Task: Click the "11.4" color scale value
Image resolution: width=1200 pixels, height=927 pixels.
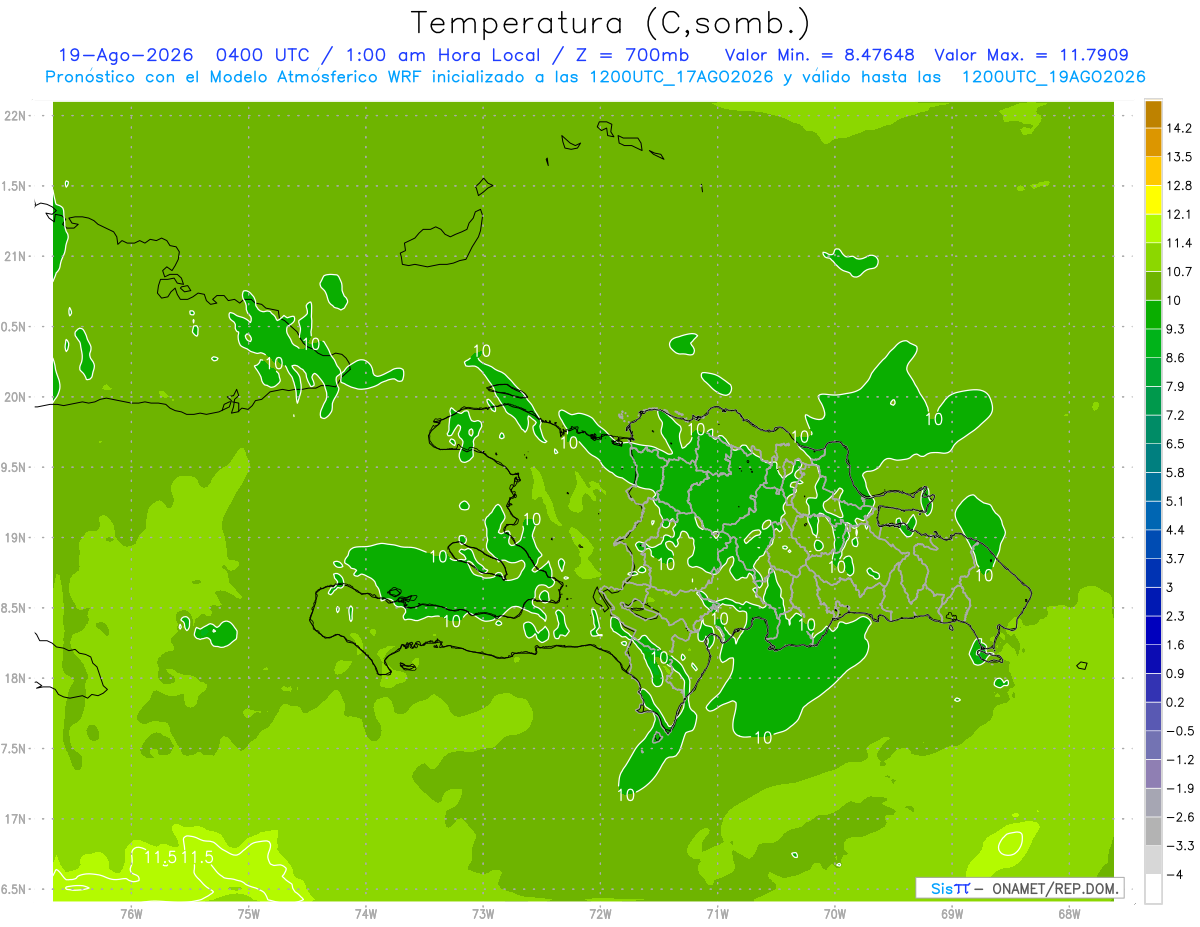Action: pos(1179,243)
